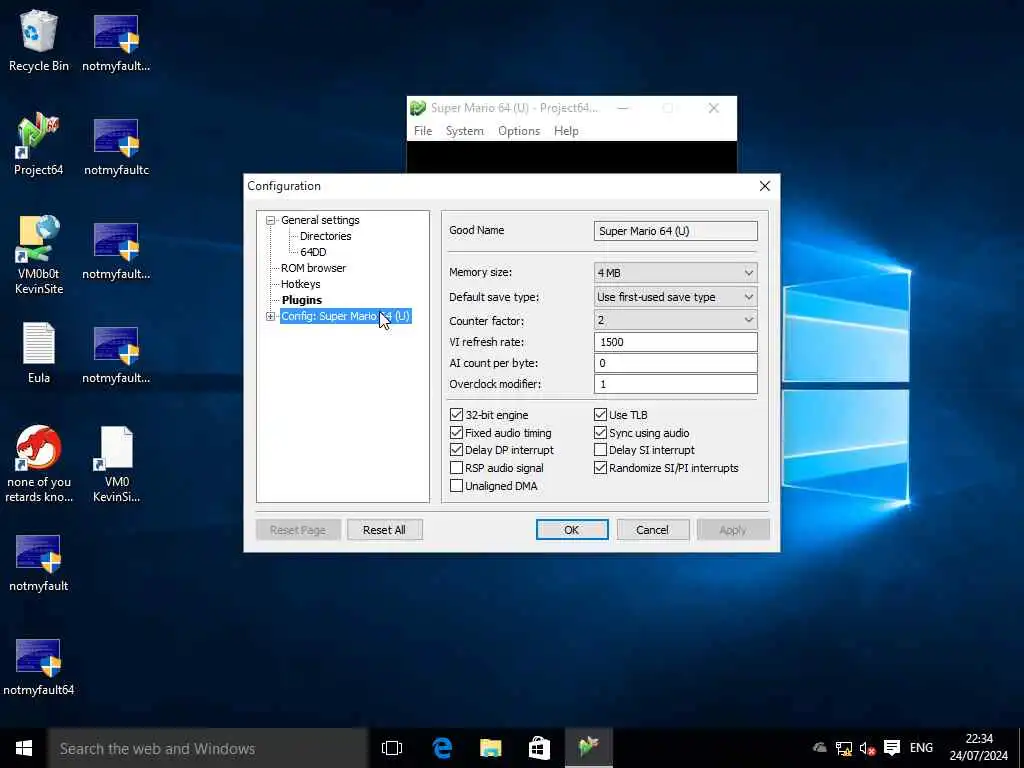Viewport: 1024px width, 768px height.
Task: Open the Windows Store taskbar icon
Action: point(539,748)
